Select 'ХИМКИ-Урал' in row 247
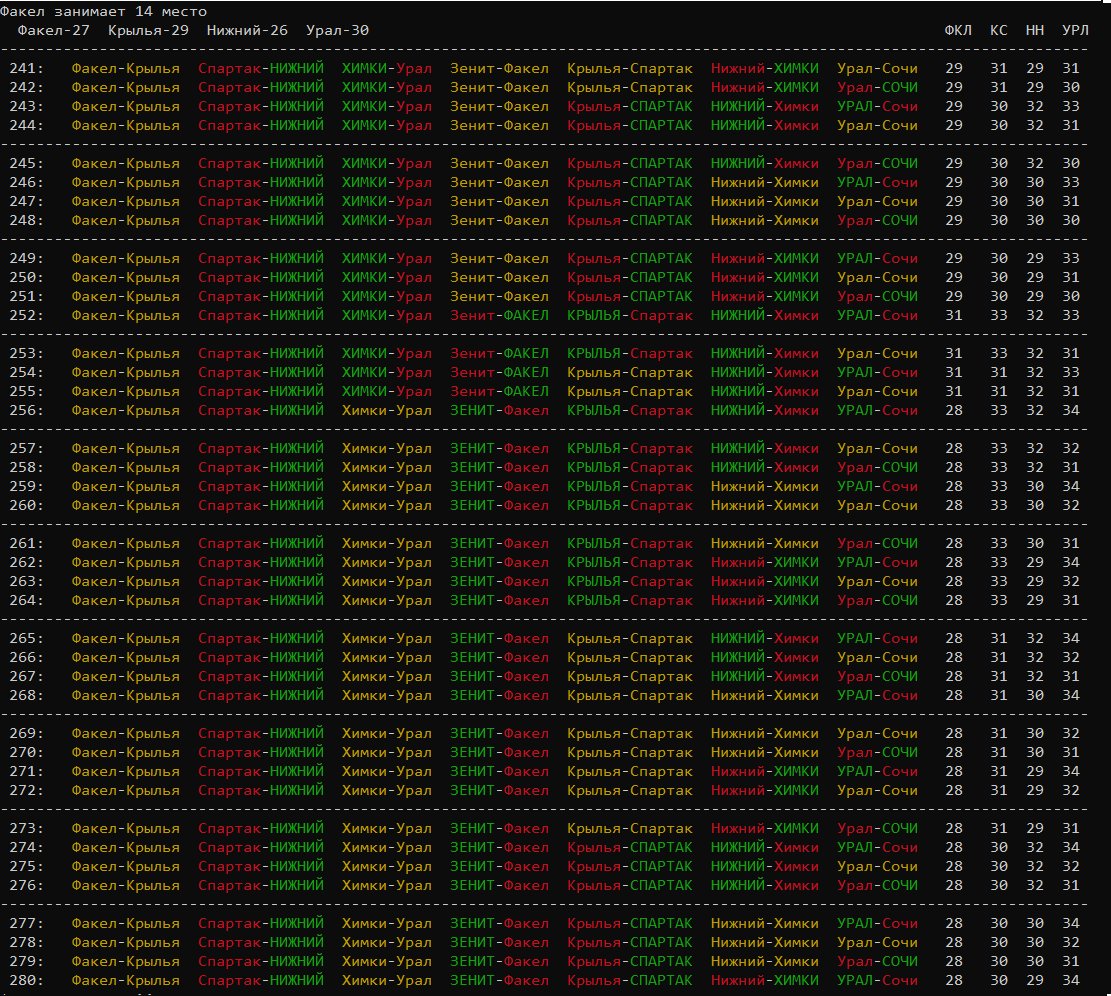This screenshot has height=996, width=1111. pyautogui.click(x=387, y=201)
